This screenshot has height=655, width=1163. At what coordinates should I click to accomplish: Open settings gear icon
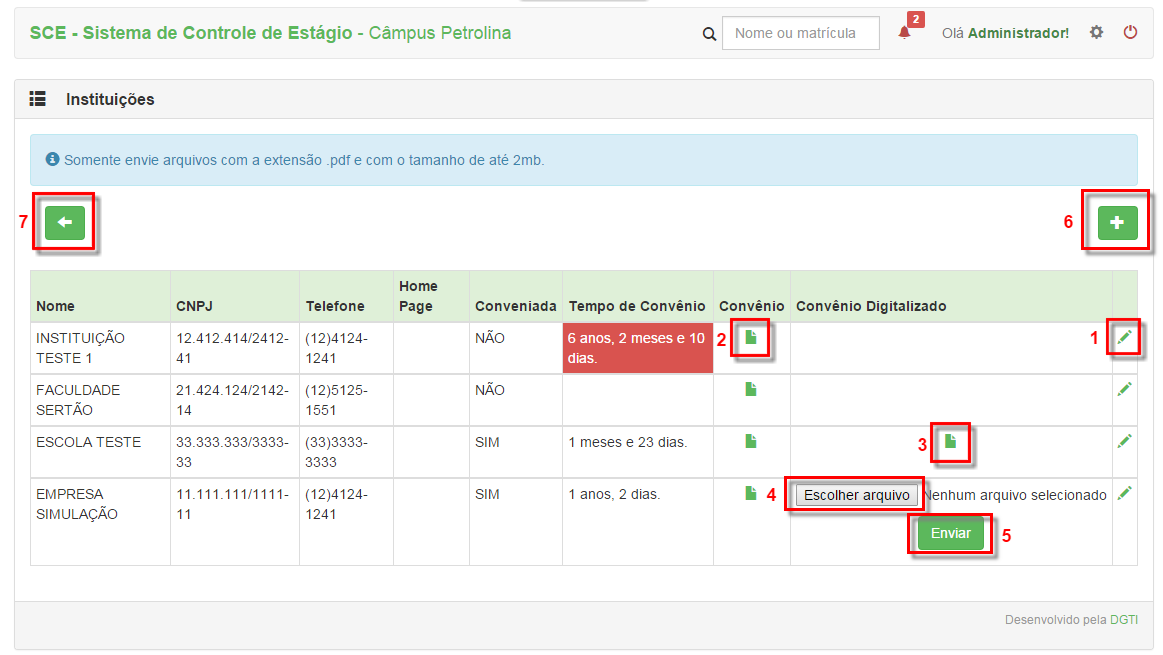click(x=1096, y=32)
